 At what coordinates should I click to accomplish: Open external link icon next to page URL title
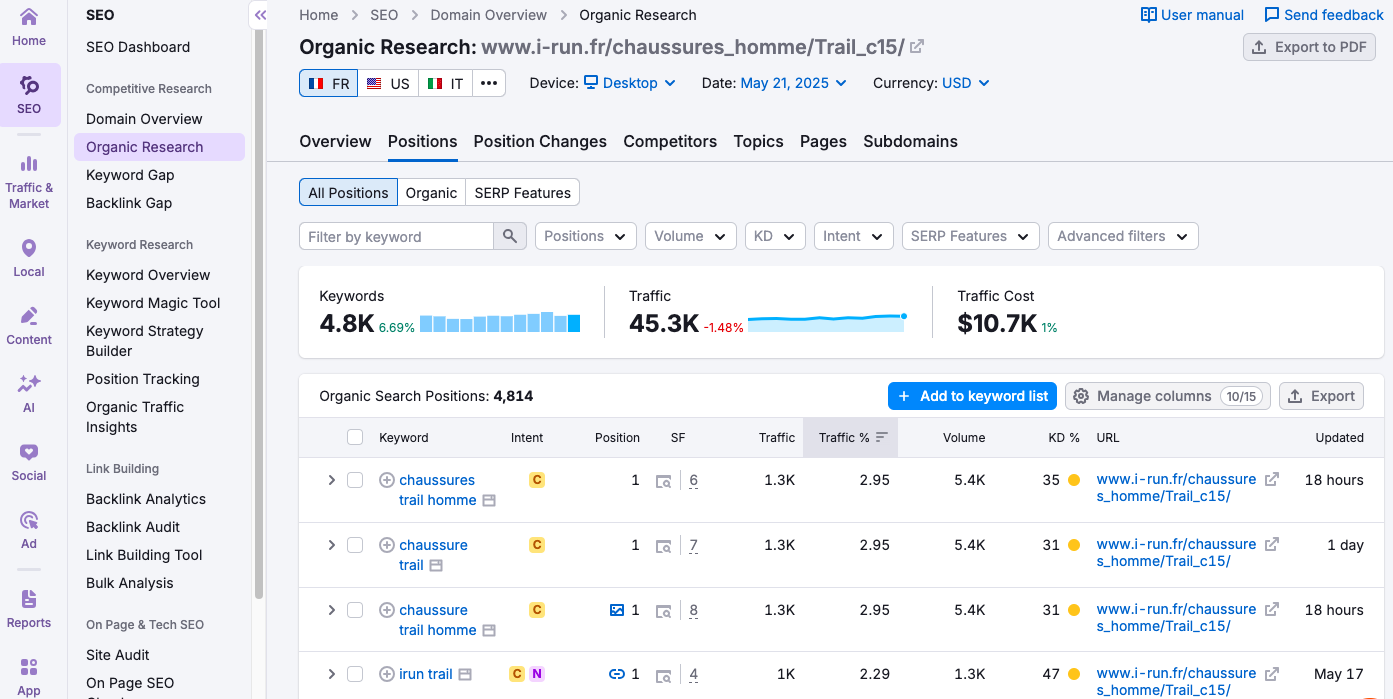tap(917, 46)
